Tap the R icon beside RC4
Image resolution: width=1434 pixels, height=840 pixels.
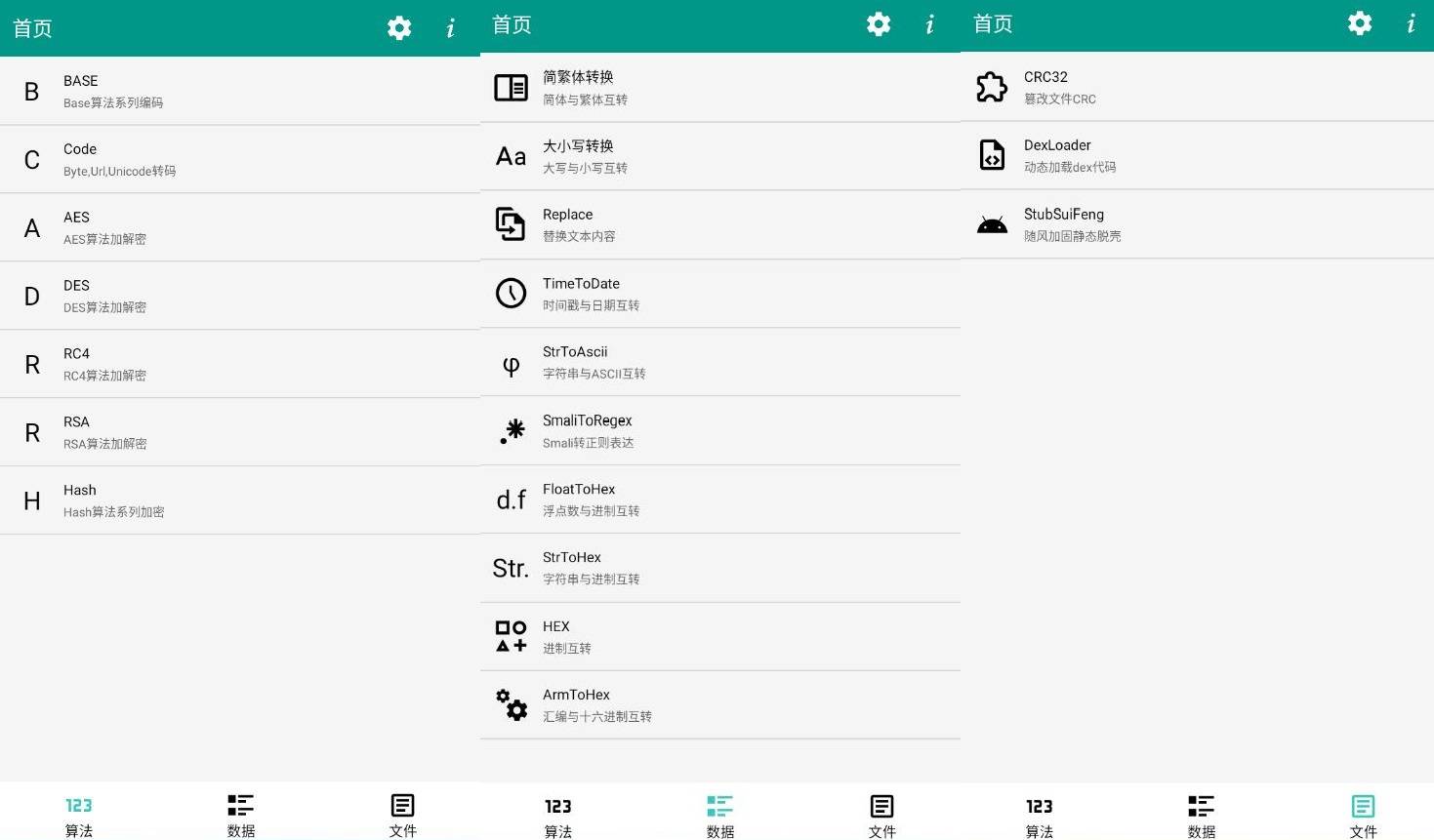[32, 365]
